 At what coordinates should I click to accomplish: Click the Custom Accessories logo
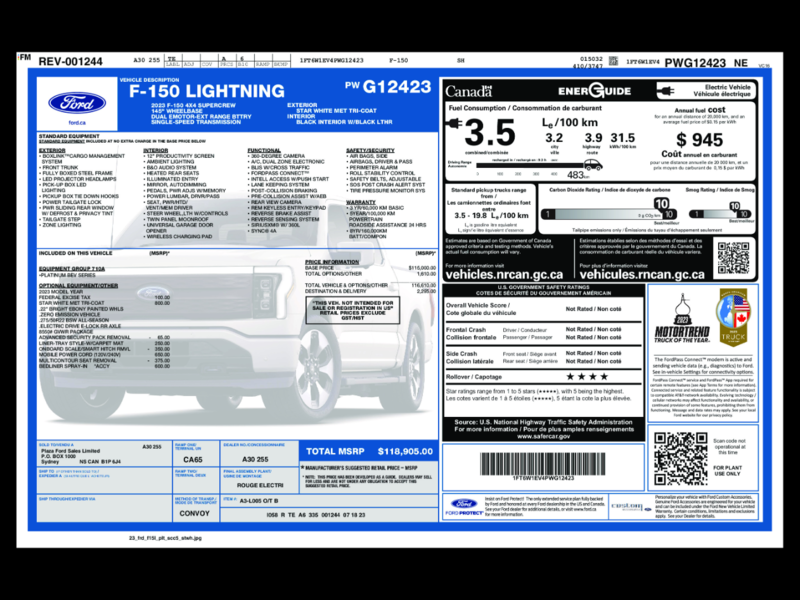tap(631, 507)
